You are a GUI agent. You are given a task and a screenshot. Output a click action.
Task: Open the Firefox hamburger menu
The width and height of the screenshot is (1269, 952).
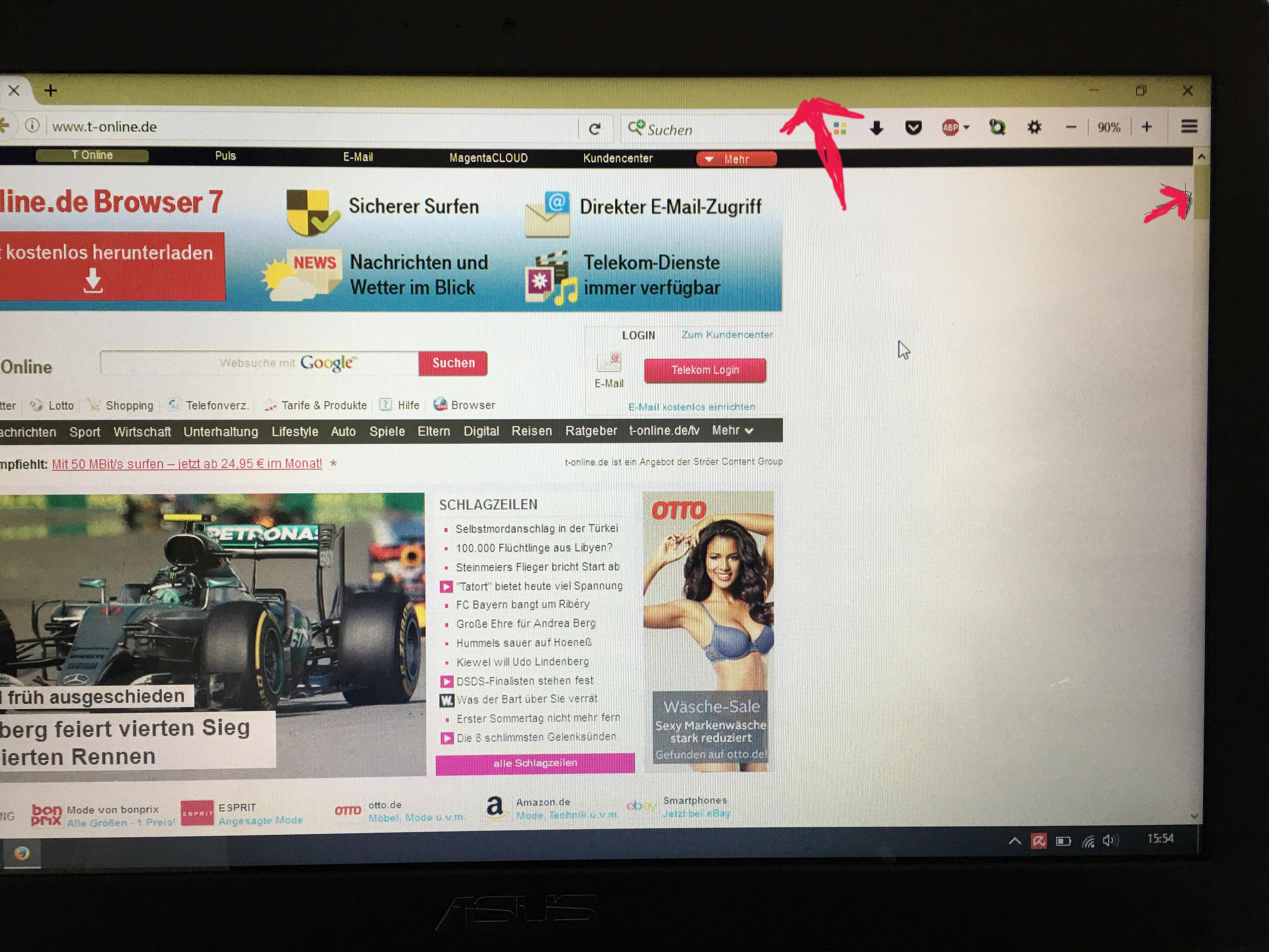coord(1189,126)
